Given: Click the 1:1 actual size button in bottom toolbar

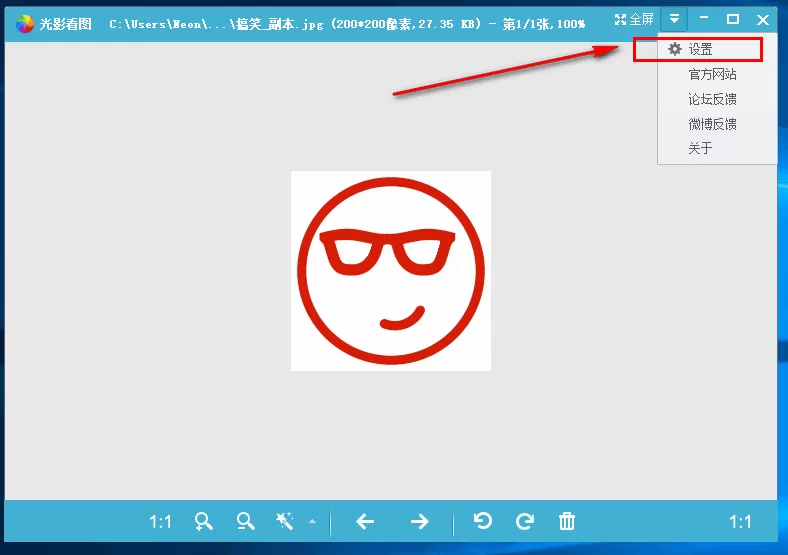Looking at the screenshot, I should 160,522.
